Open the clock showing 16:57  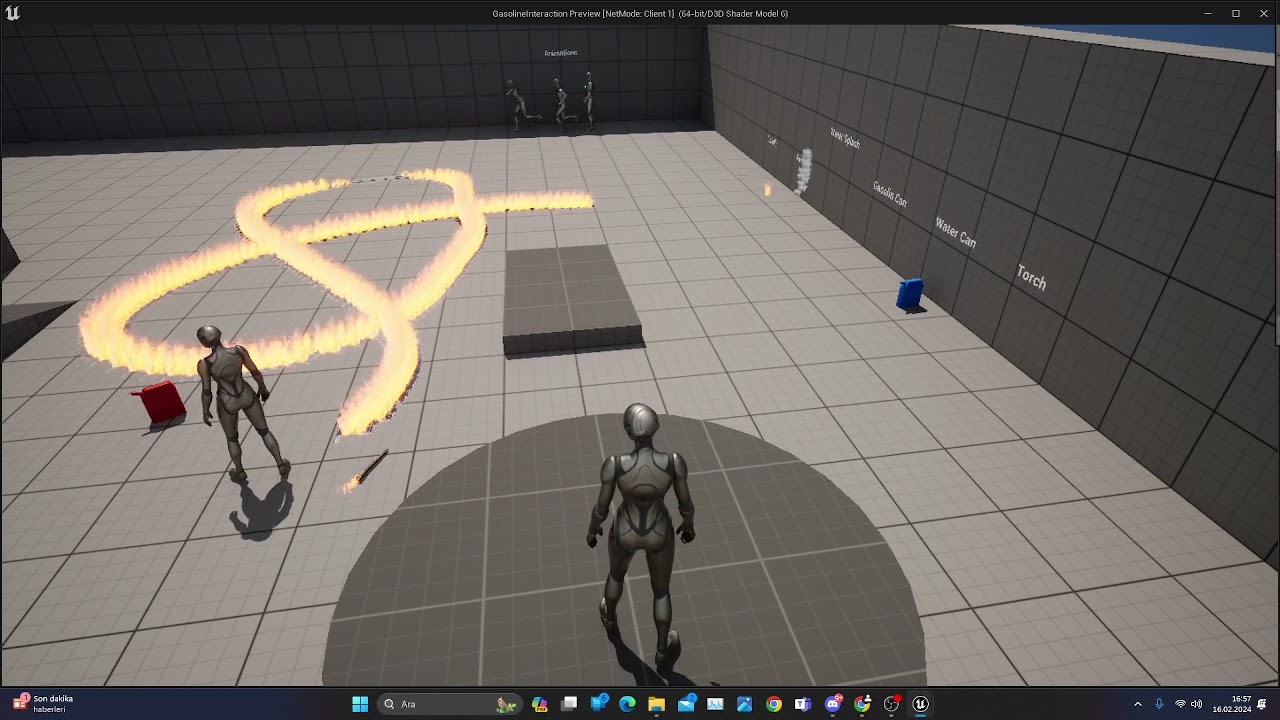(x=1232, y=704)
